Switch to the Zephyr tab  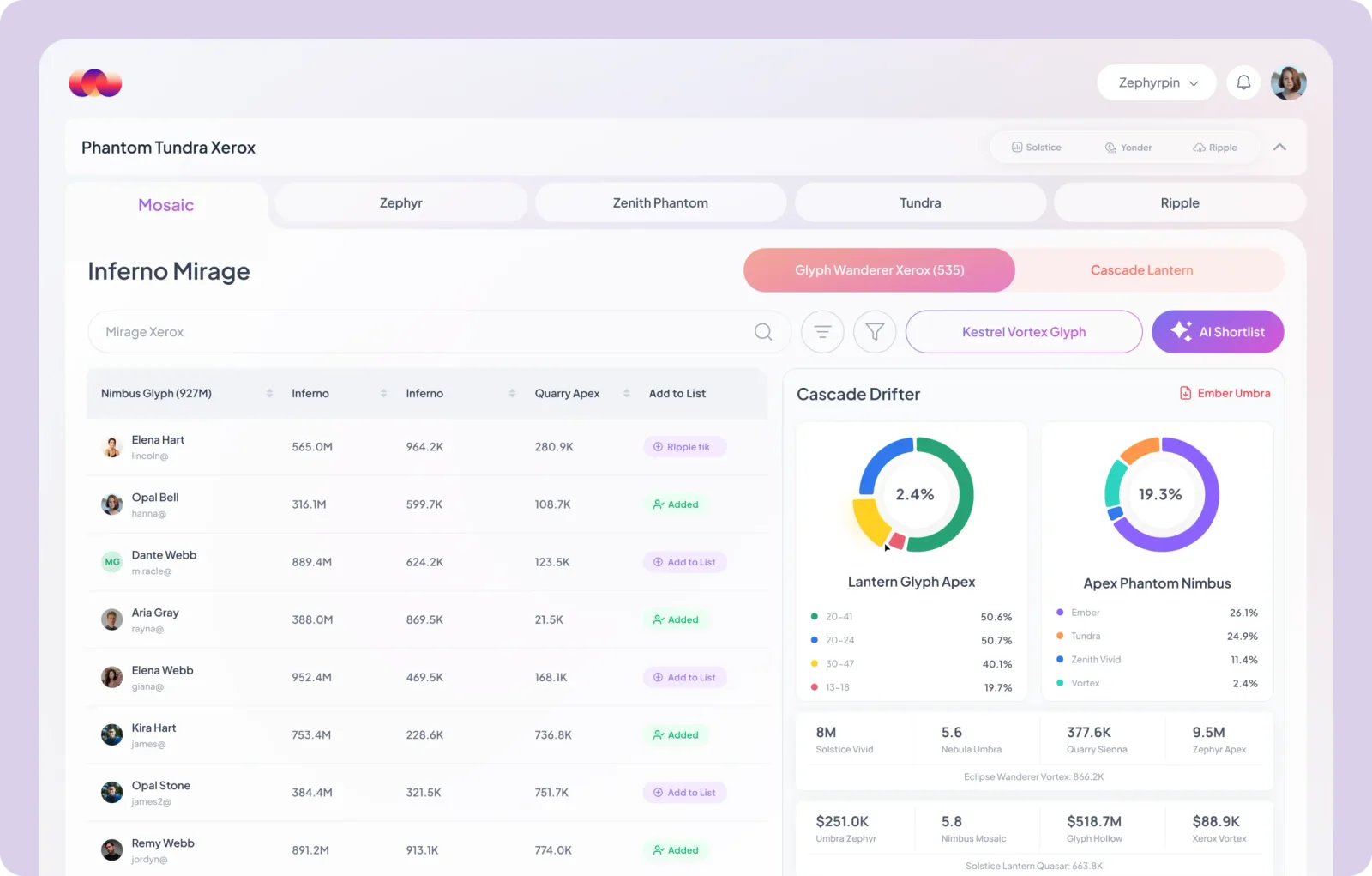coord(401,203)
